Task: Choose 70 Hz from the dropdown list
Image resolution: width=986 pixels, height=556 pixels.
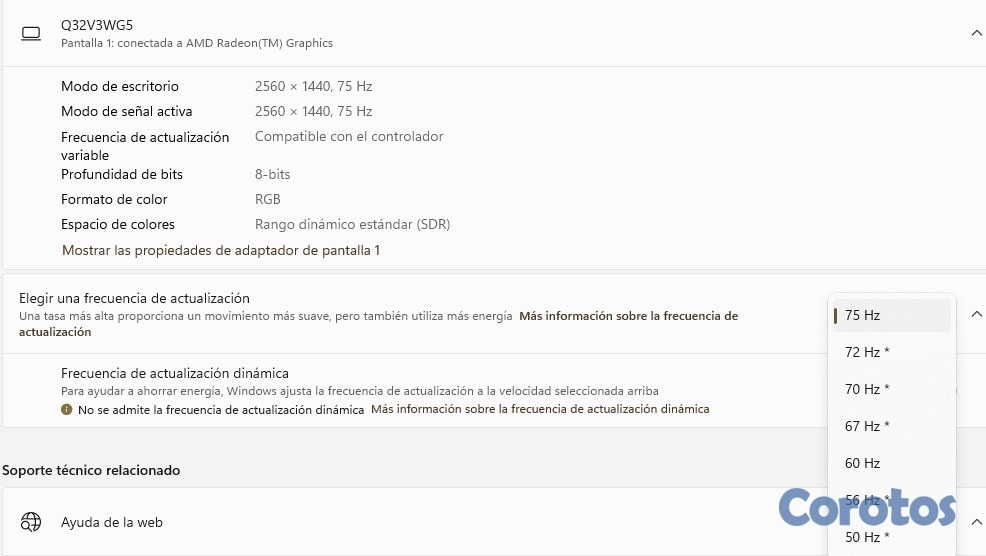Action: [866, 389]
